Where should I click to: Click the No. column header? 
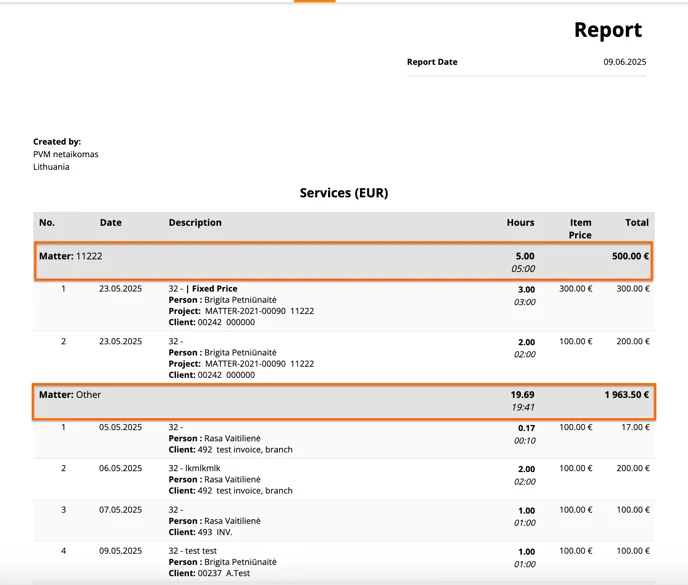click(x=47, y=223)
